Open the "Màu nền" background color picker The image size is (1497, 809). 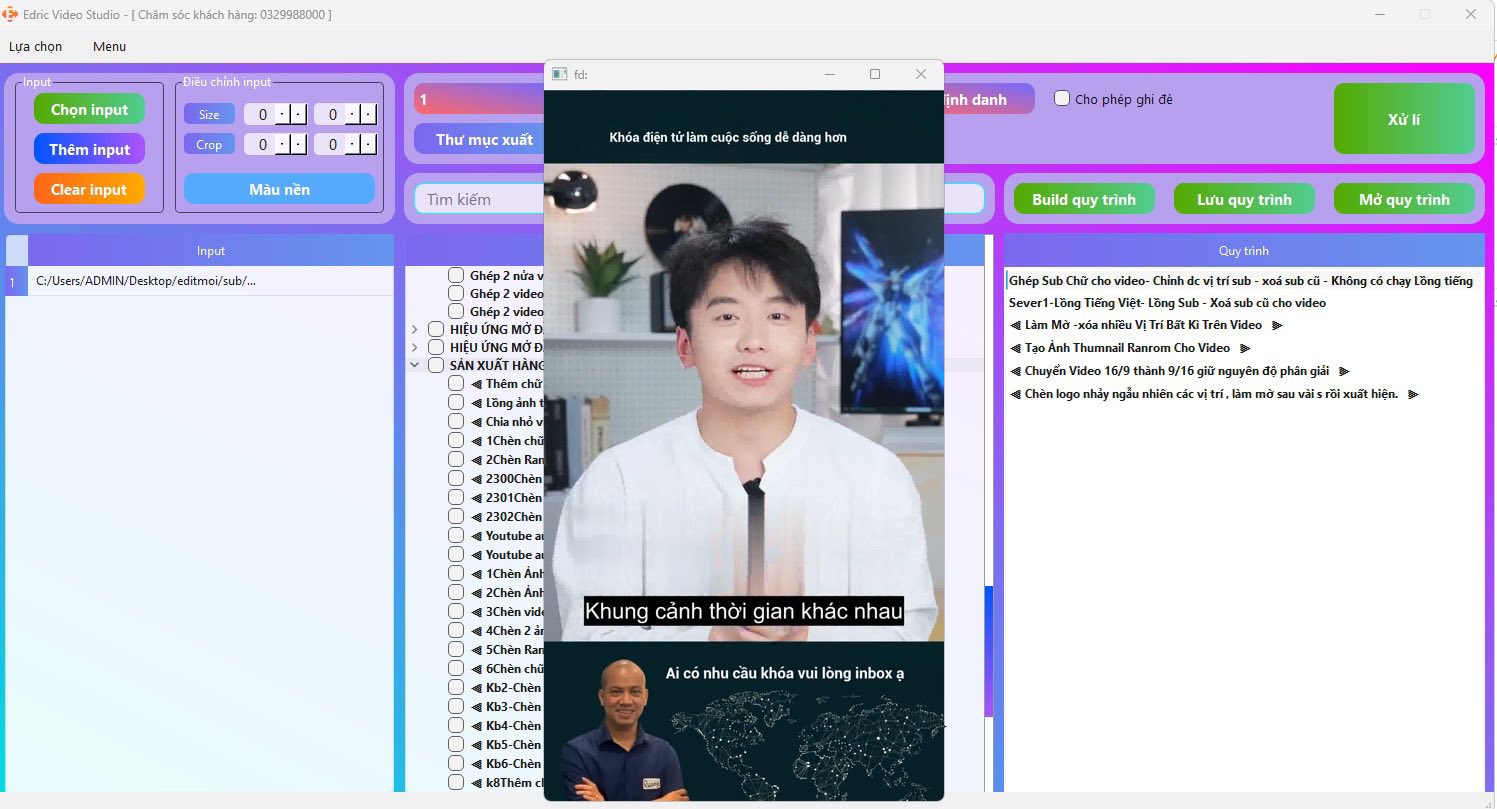tap(278, 189)
